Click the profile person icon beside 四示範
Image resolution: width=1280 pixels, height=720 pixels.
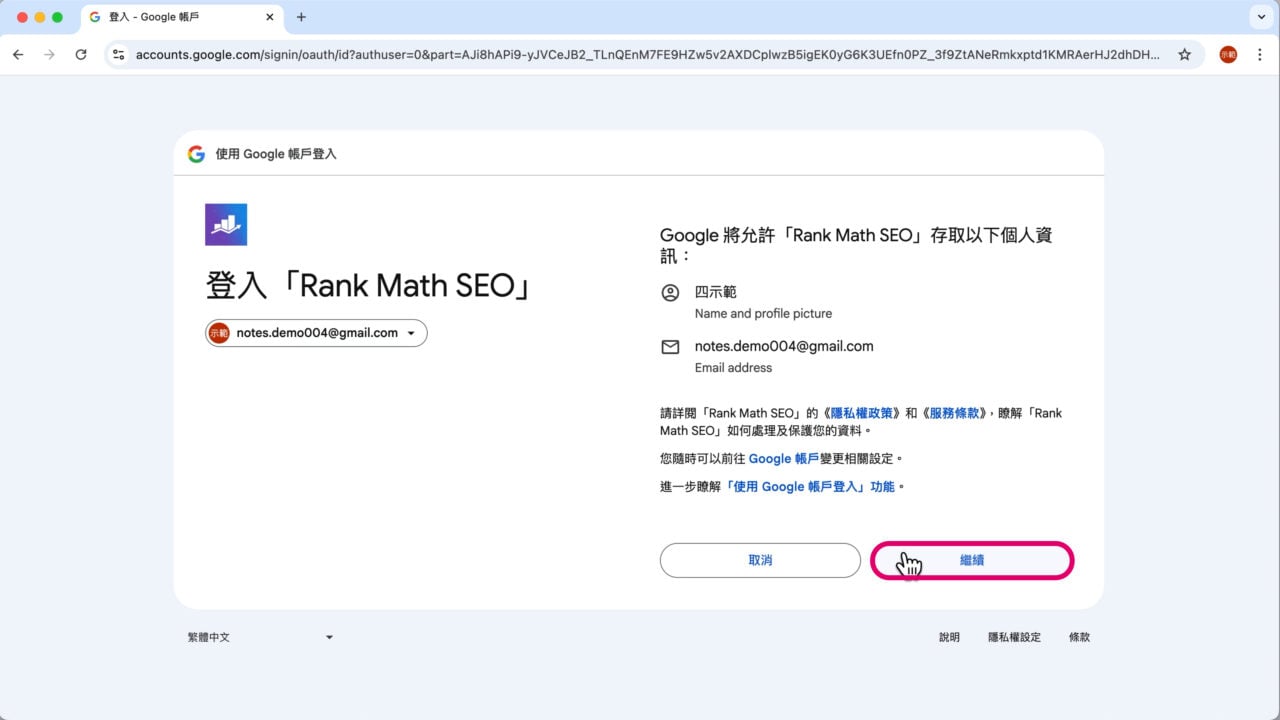[670, 292]
